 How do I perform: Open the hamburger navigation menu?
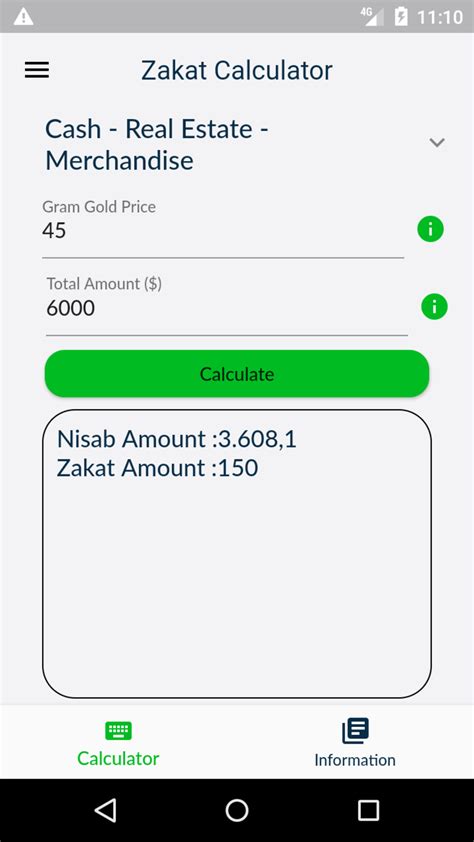click(x=37, y=70)
